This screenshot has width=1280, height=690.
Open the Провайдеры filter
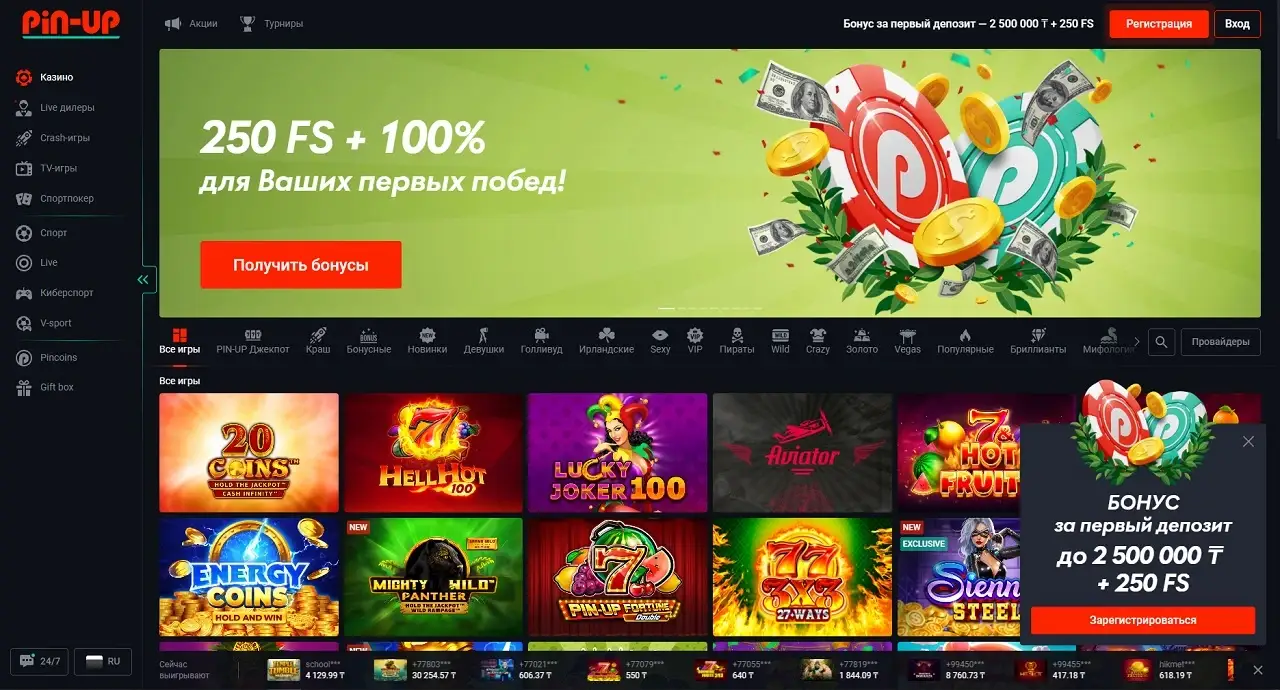[x=1220, y=342]
